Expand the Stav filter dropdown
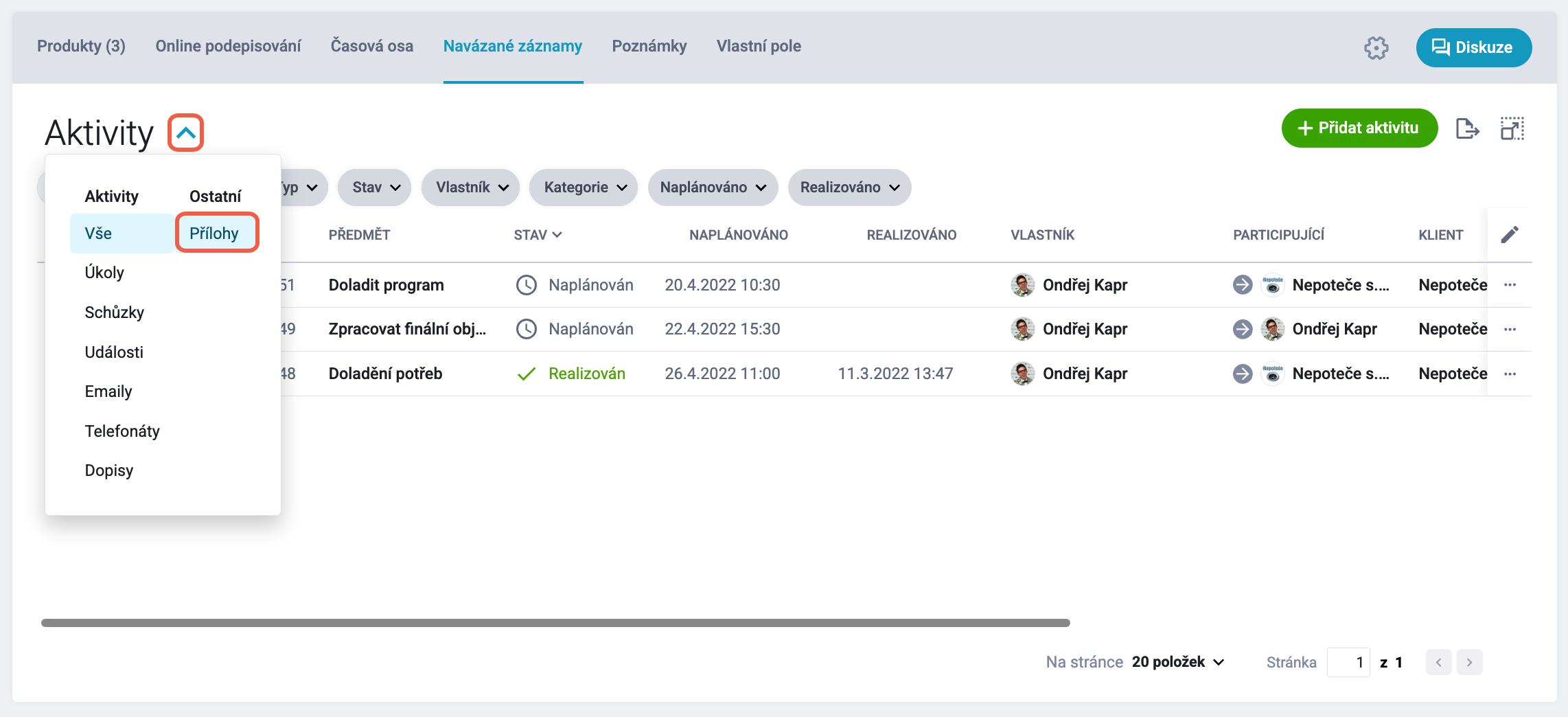The height and width of the screenshot is (717, 1568). [374, 187]
